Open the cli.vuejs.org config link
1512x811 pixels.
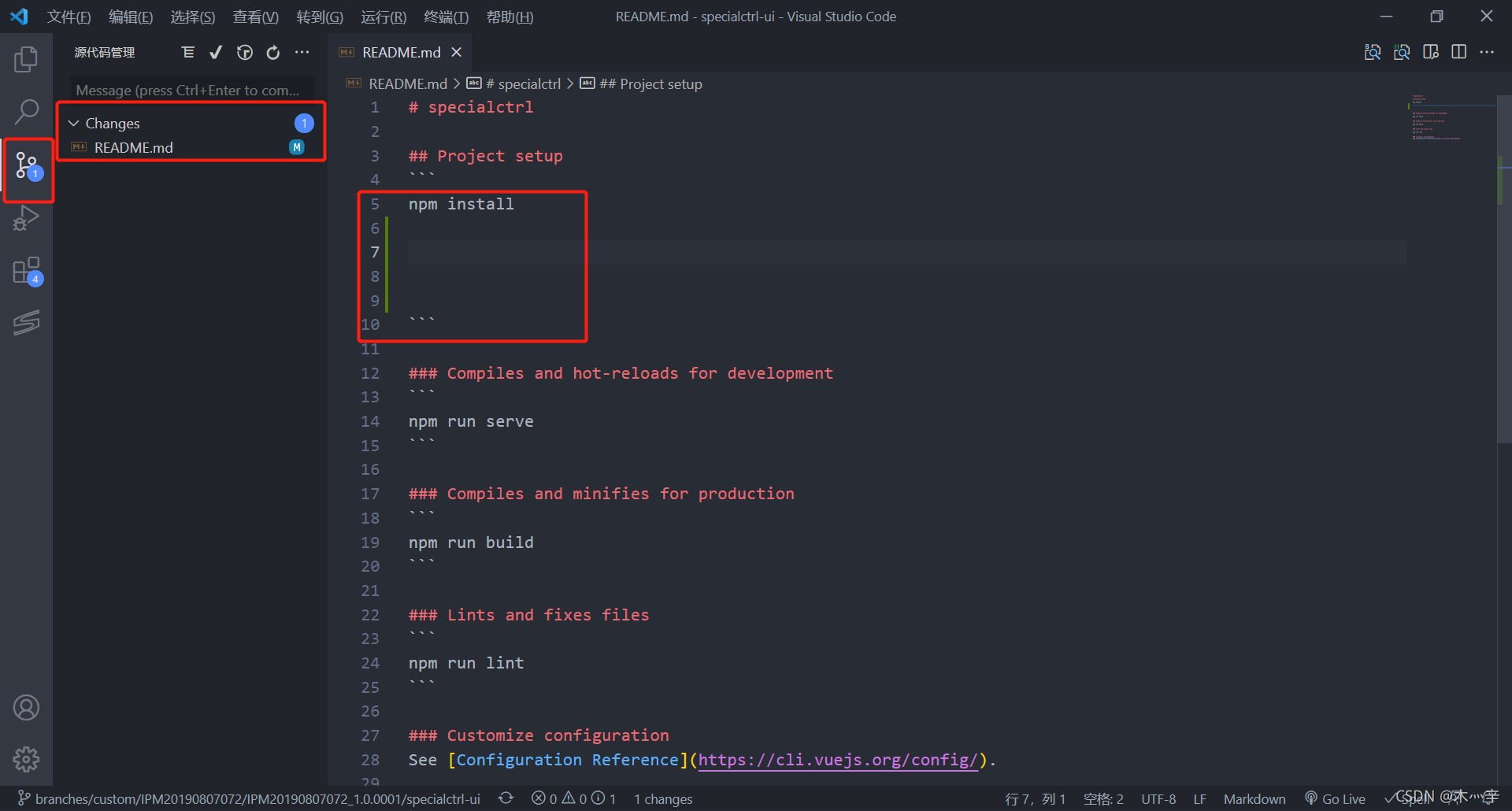[x=838, y=760]
